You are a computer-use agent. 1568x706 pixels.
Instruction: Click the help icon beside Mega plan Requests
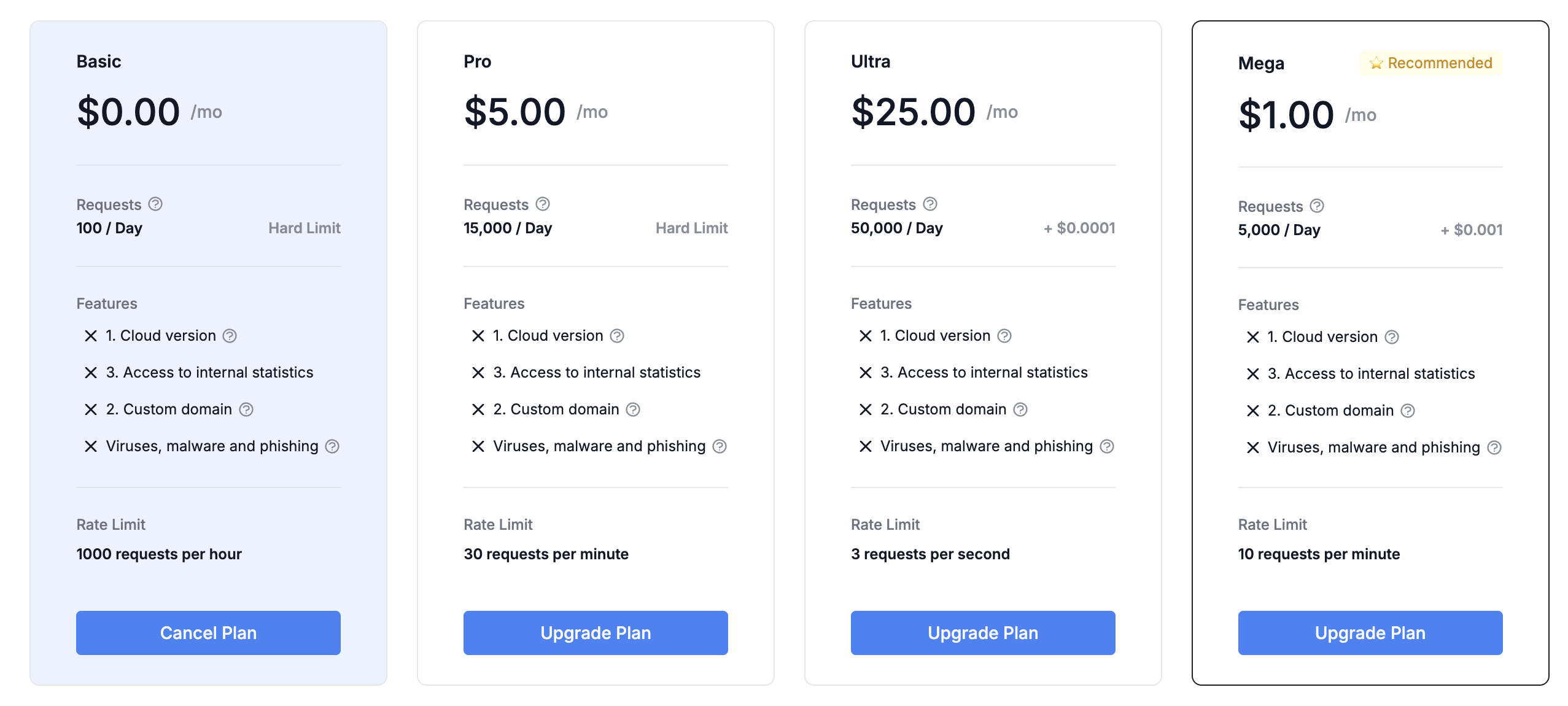click(x=1317, y=206)
